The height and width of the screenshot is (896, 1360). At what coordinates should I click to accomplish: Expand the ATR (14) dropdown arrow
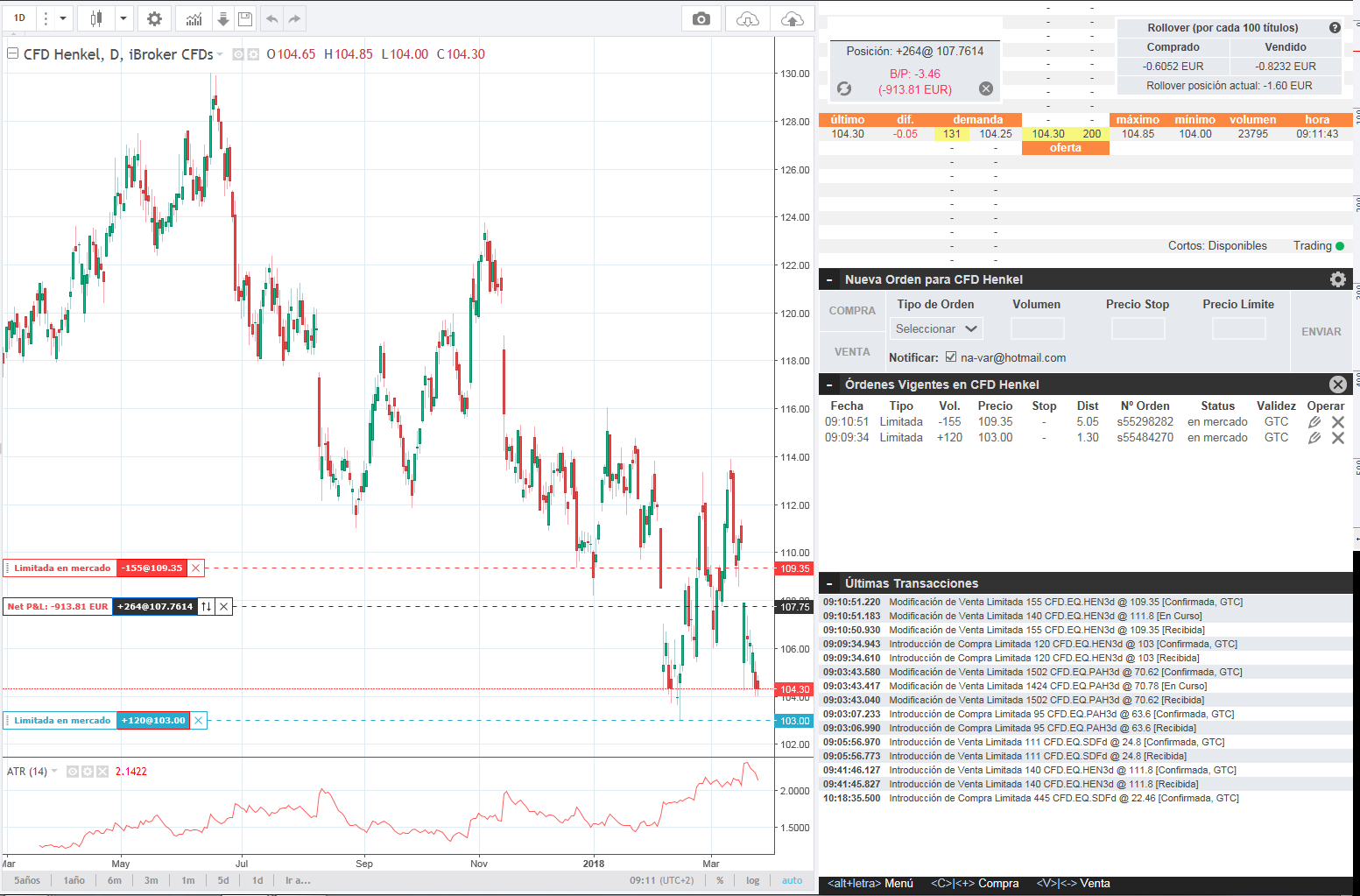(54, 772)
